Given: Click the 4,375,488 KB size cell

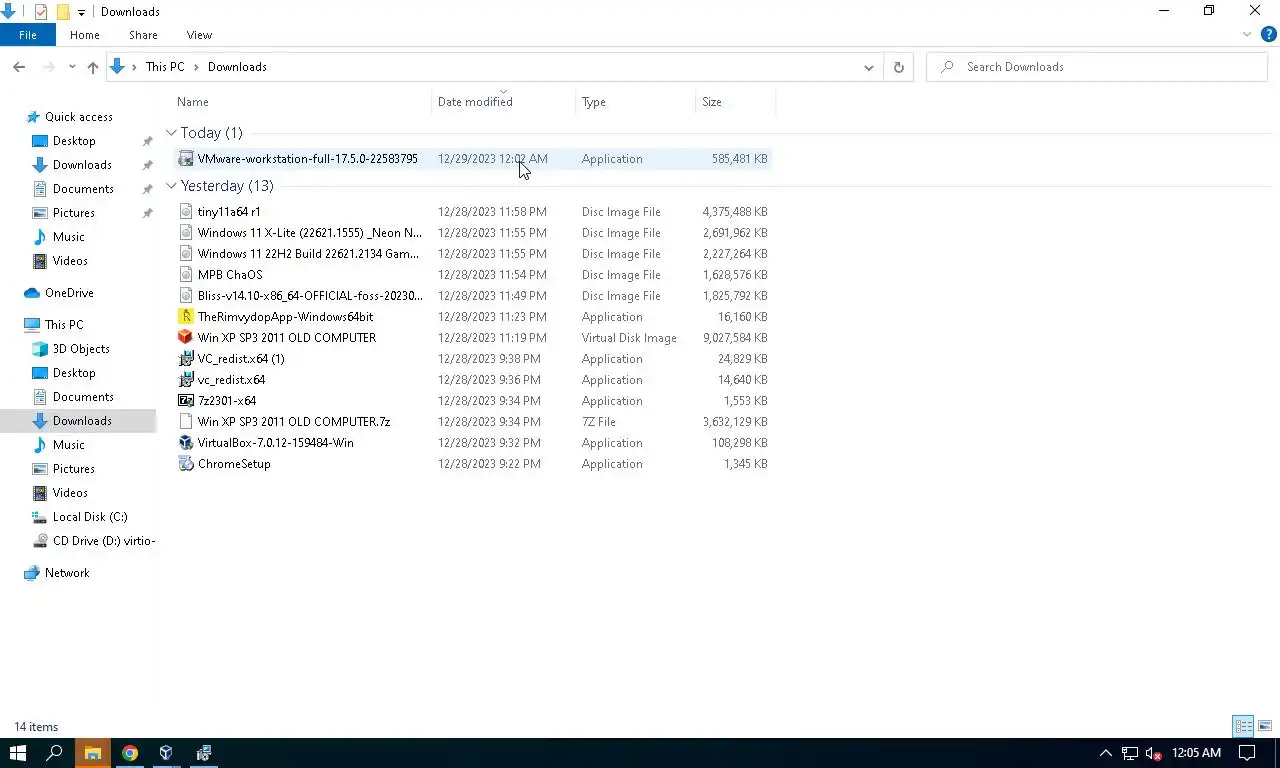Looking at the screenshot, I should click(x=735, y=212).
